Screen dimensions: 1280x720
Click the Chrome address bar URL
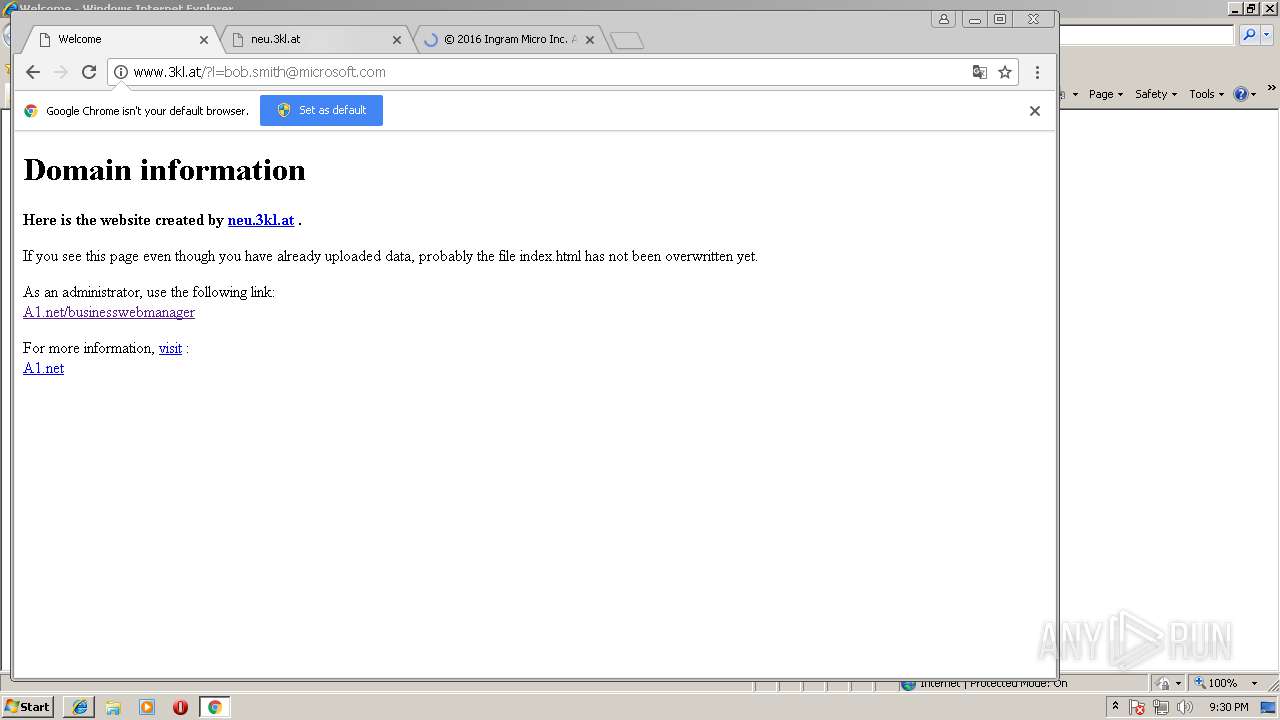click(259, 72)
